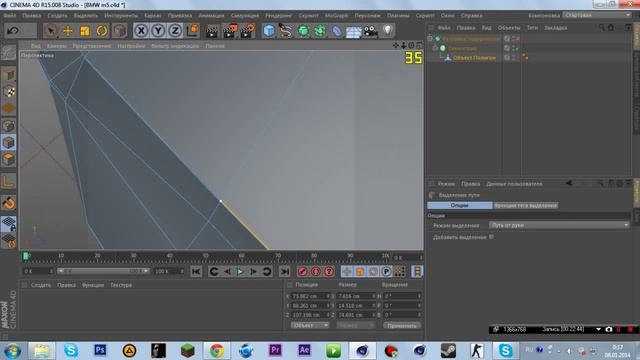Select the Объект Полигон tree item
Viewport: 640px width, 360px height.
[474, 58]
